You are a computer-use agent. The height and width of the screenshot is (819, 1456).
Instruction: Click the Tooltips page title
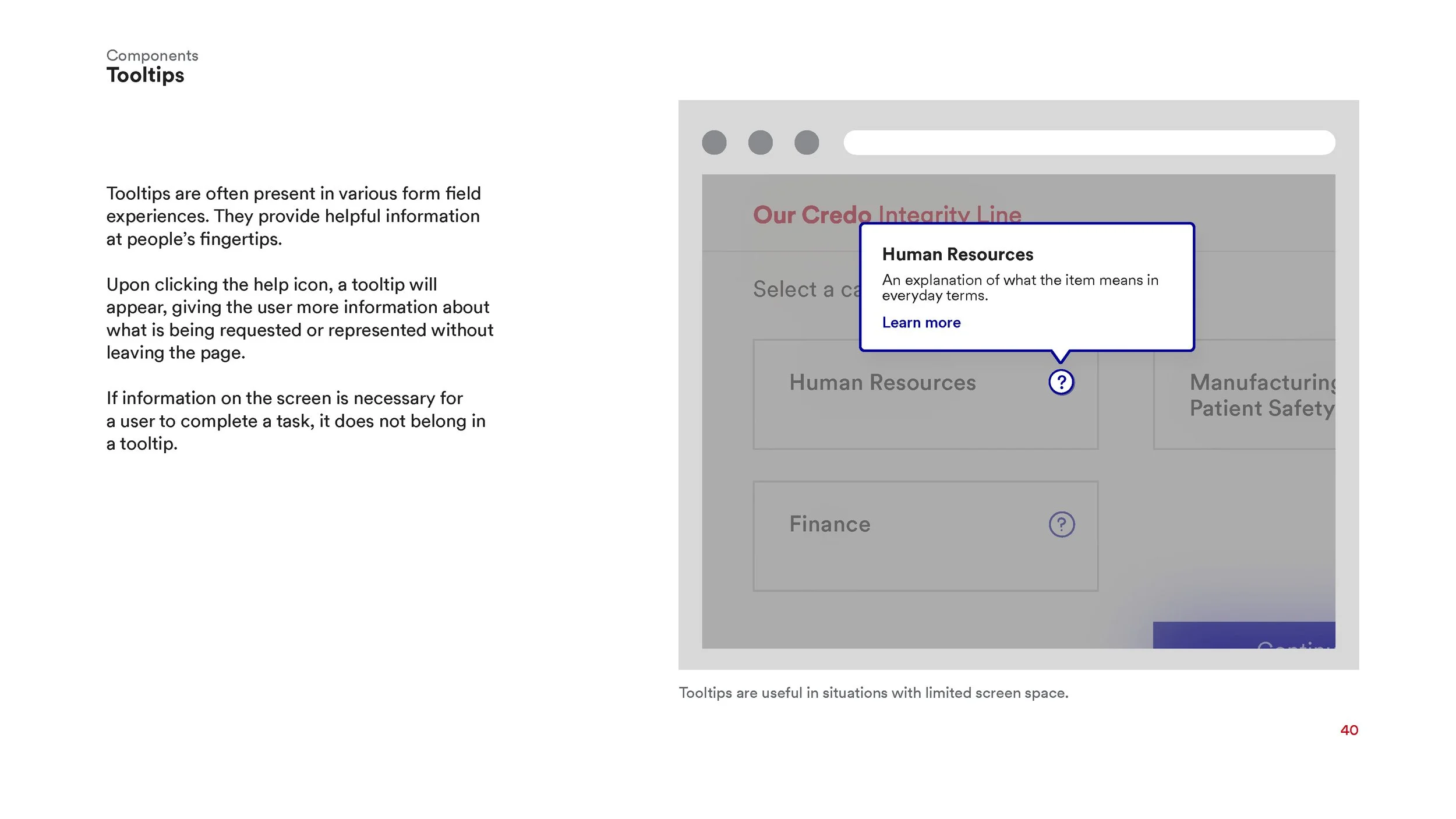[145, 75]
